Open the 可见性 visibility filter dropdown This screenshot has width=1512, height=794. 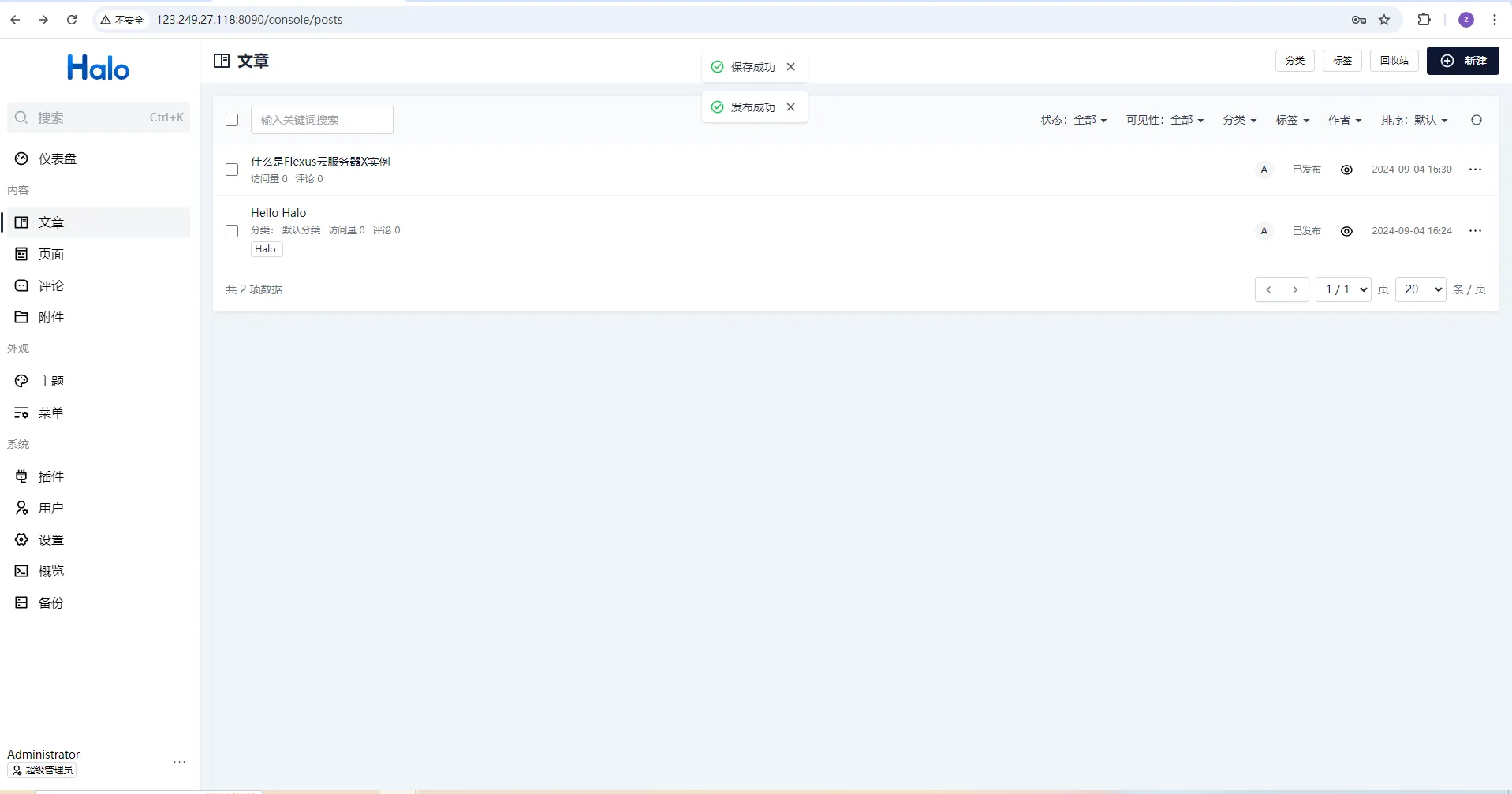(1165, 120)
